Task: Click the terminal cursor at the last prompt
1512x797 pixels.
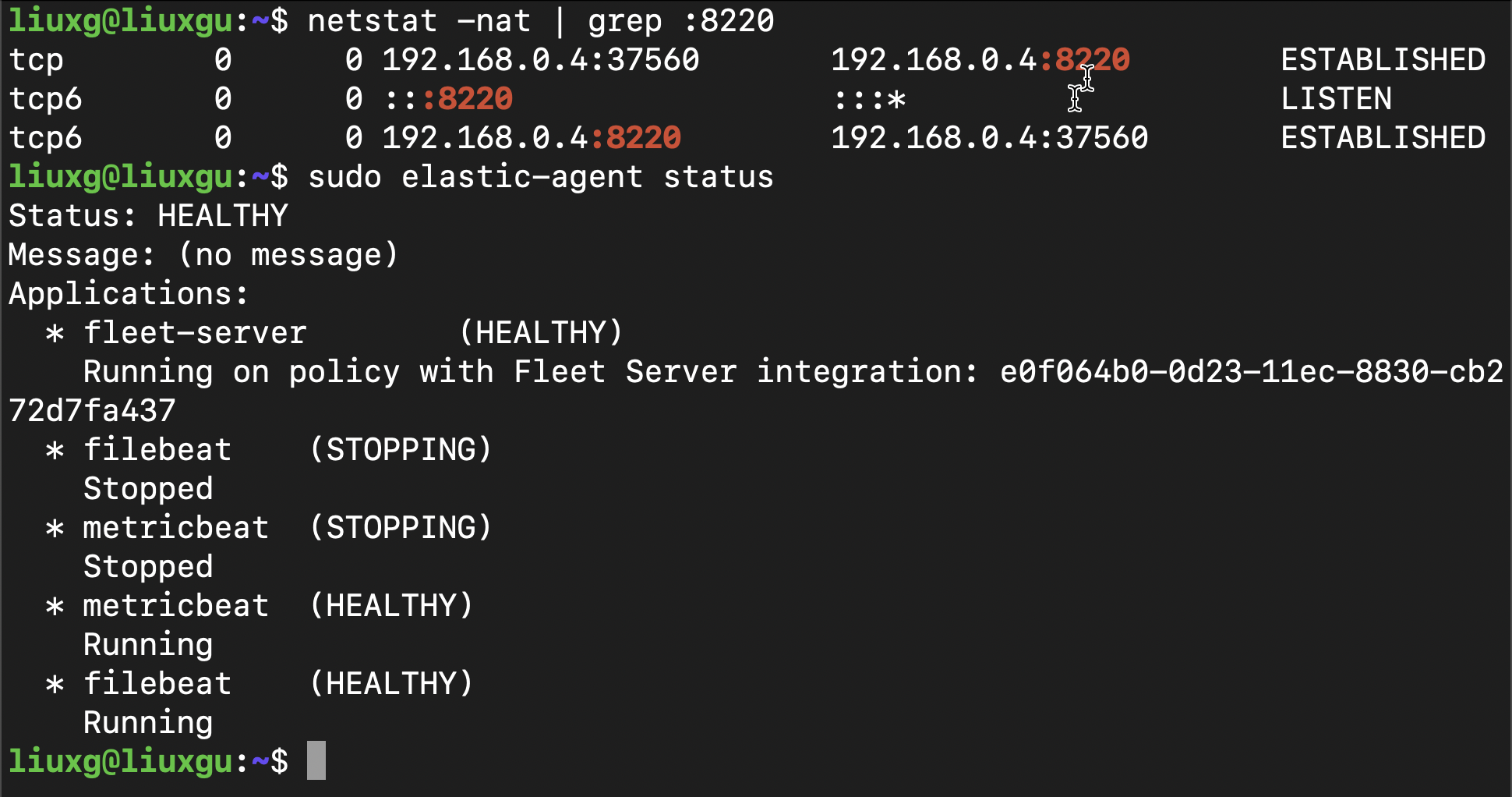Action: tap(316, 760)
